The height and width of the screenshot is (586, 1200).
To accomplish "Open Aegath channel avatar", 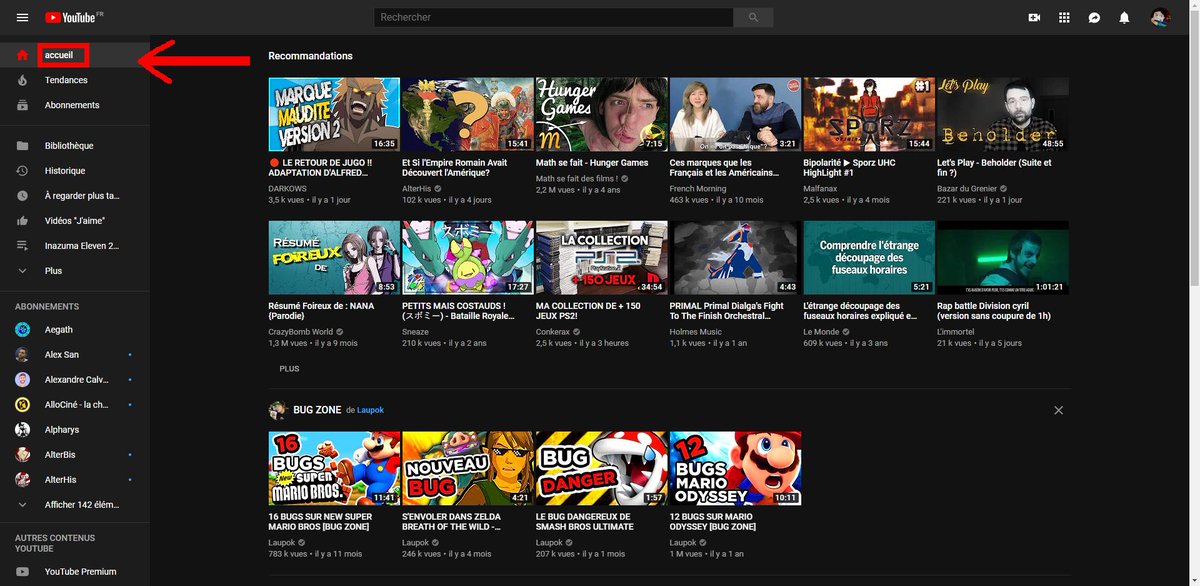I will 22,329.
